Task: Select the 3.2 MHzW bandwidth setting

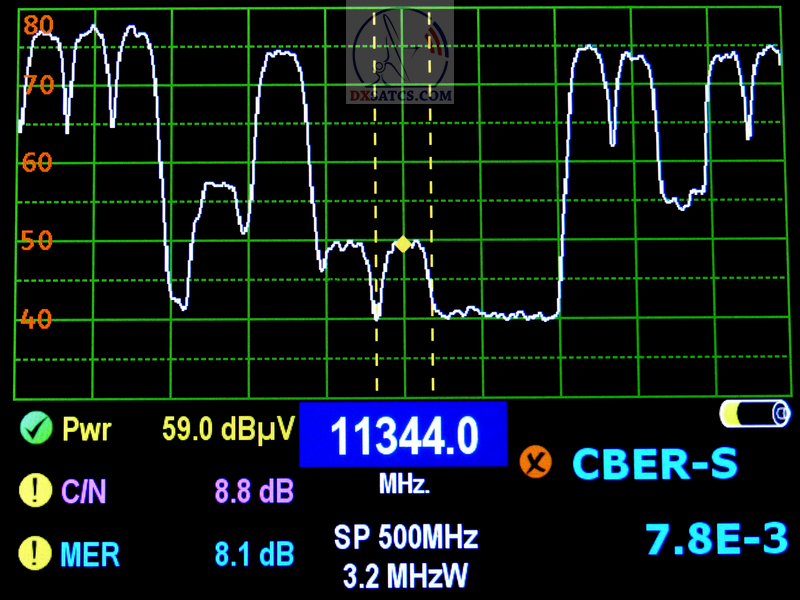Action: (405, 577)
